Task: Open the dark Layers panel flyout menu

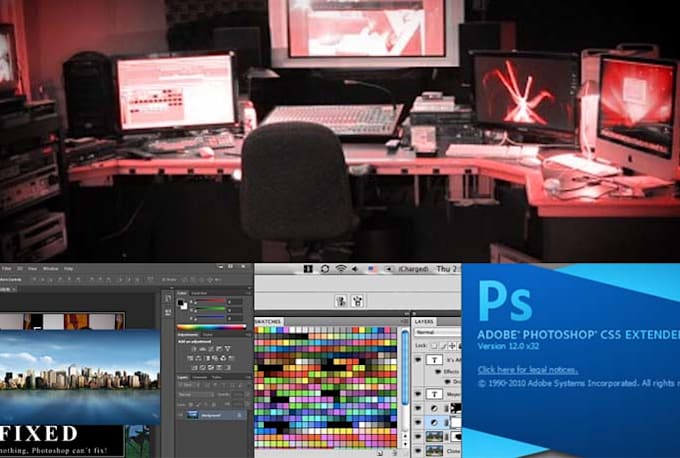Action: (x=249, y=377)
